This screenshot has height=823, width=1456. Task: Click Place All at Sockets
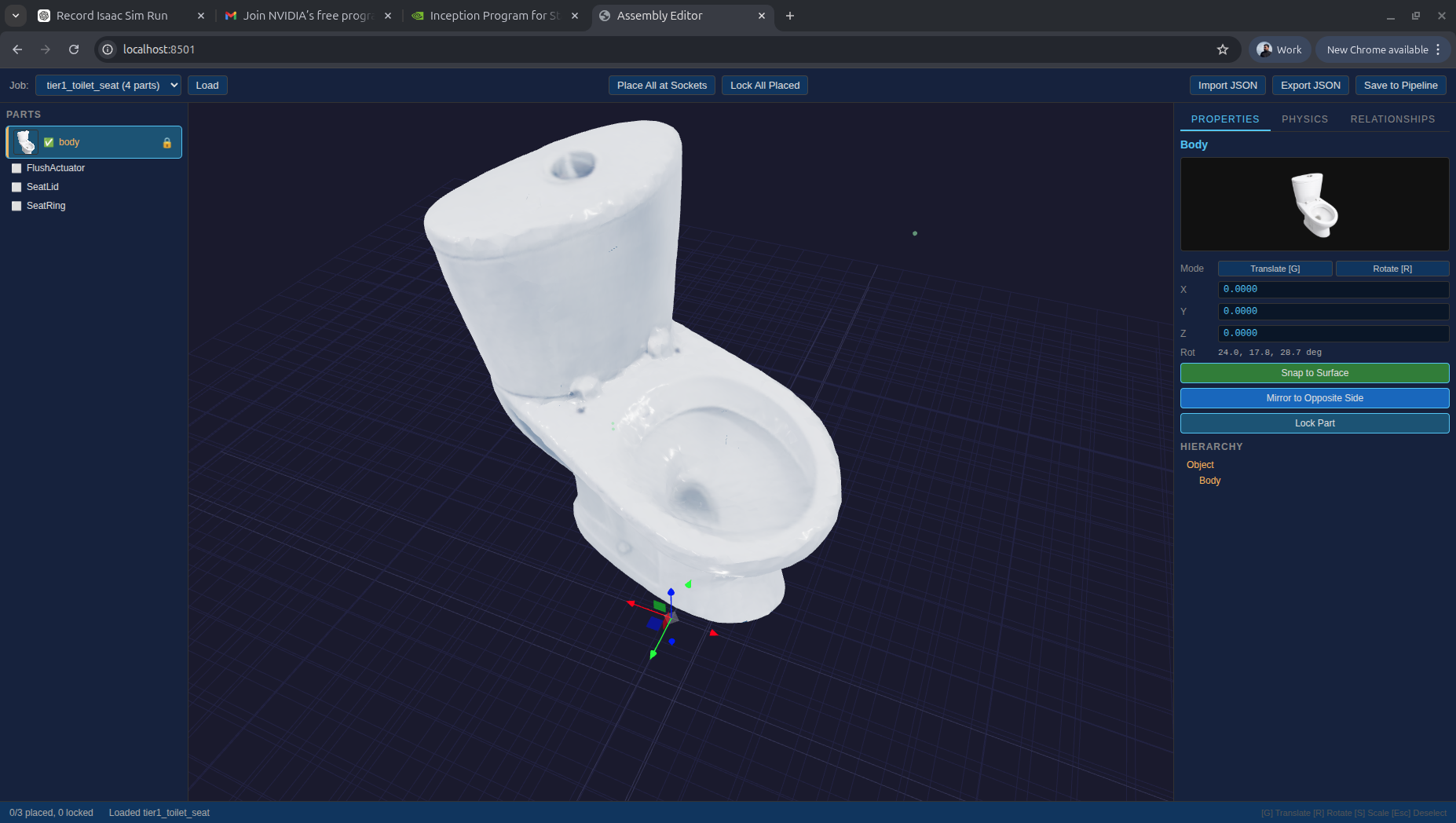[662, 86]
